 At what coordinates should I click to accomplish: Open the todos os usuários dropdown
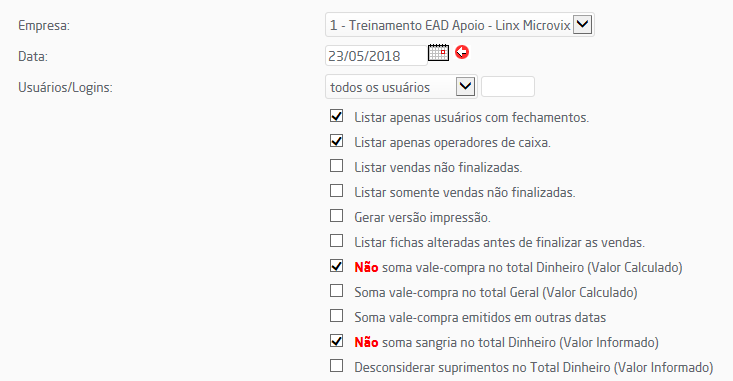tap(401, 87)
